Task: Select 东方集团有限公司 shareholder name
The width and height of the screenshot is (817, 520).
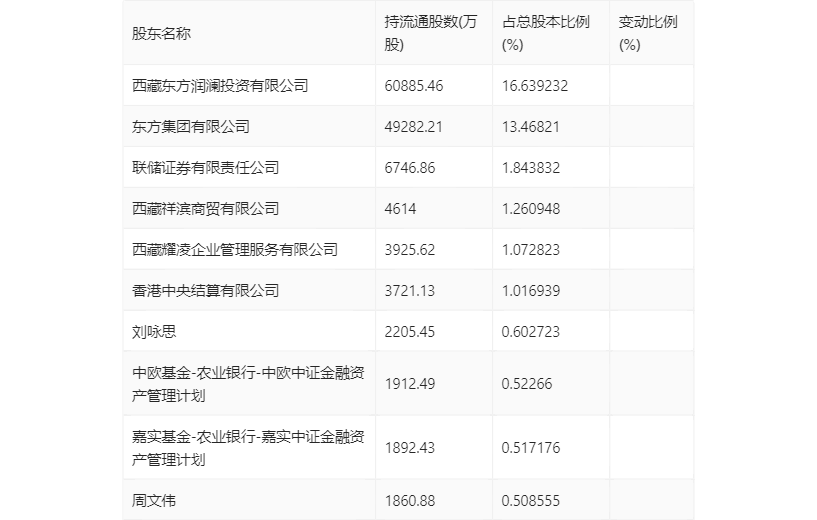Action: [x=191, y=127]
